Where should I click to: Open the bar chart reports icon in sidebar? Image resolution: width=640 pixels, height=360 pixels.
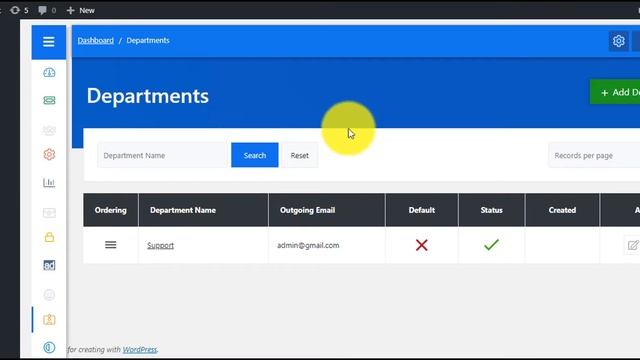point(49,182)
